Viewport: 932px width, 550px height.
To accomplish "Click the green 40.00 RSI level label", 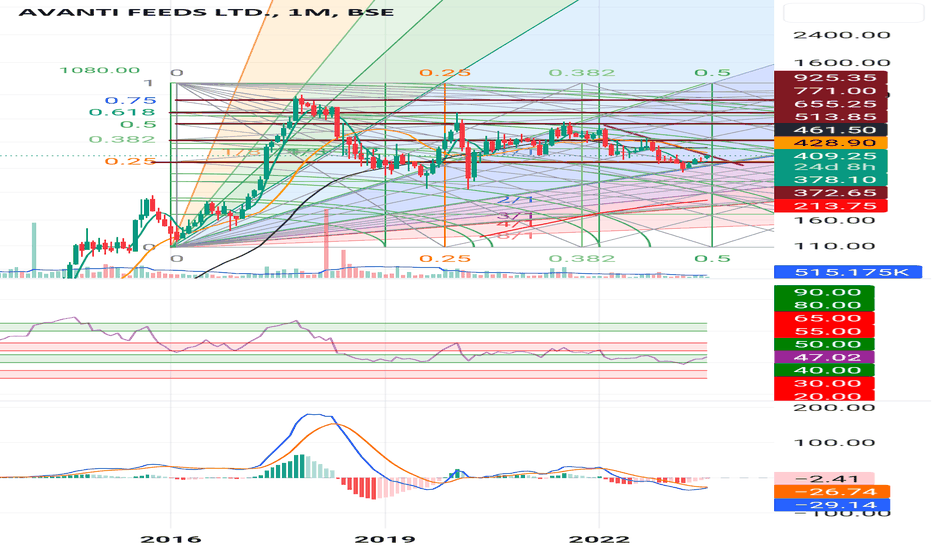I will (x=824, y=370).
